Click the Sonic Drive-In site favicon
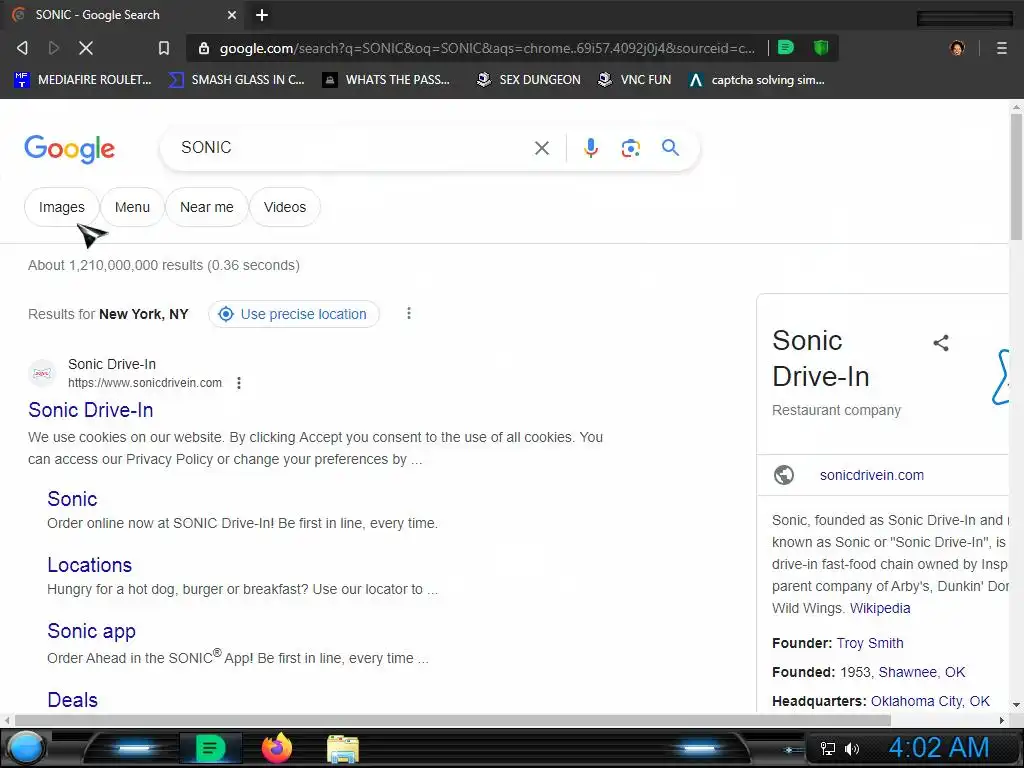1024x768 pixels. point(42,373)
